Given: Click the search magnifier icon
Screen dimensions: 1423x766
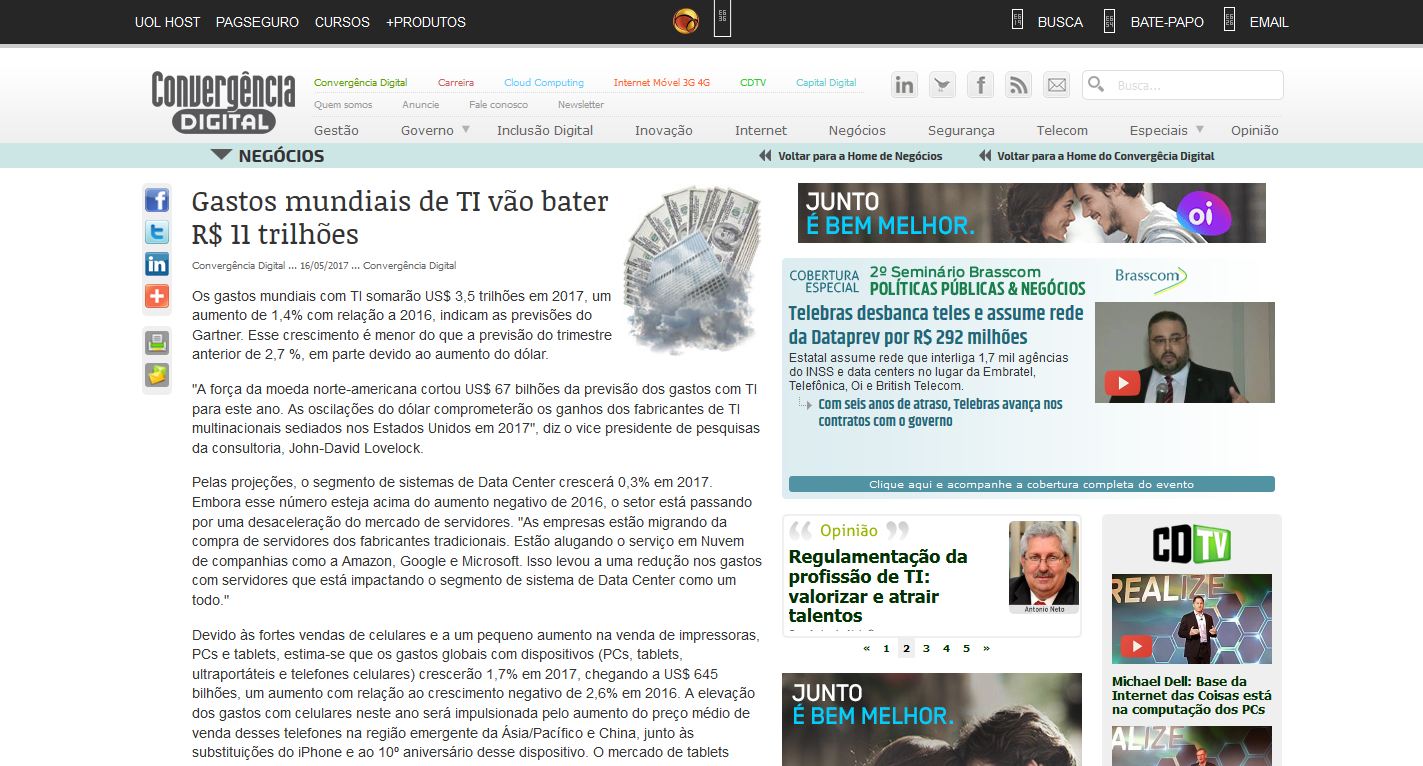Looking at the screenshot, I should [x=1096, y=84].
